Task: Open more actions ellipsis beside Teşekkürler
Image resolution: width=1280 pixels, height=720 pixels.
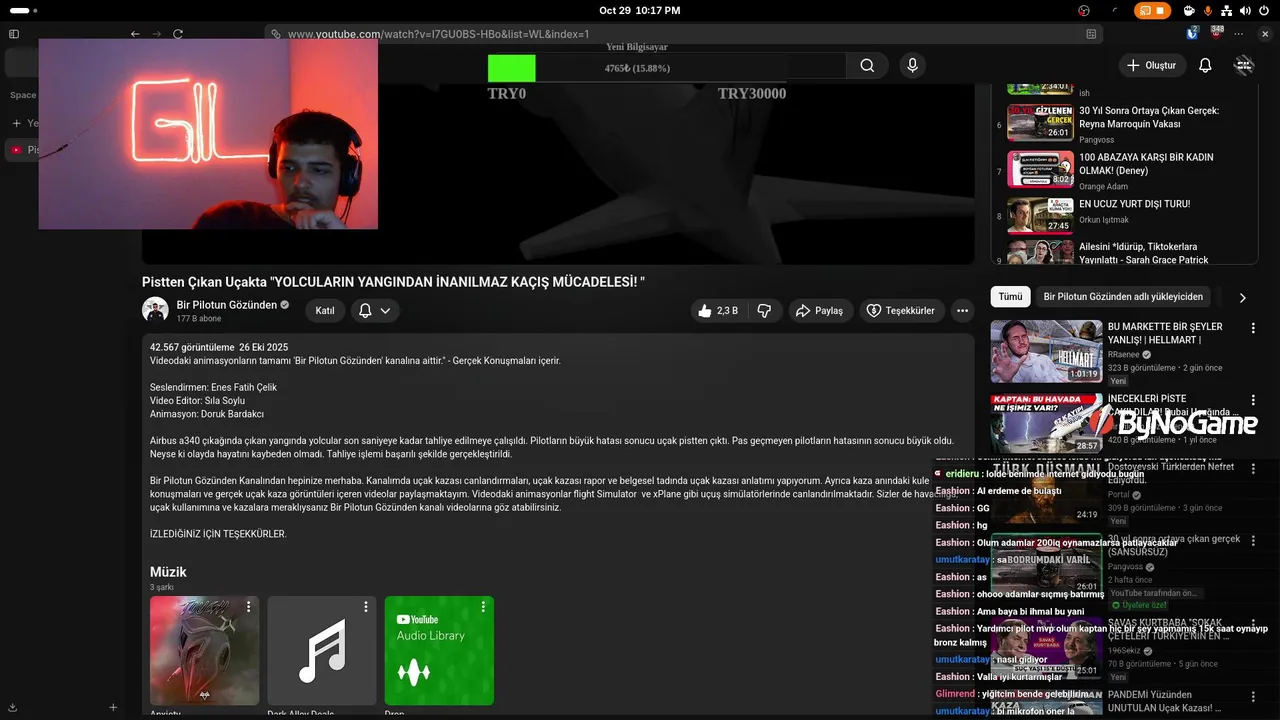Action: click(x=962, y=311)
